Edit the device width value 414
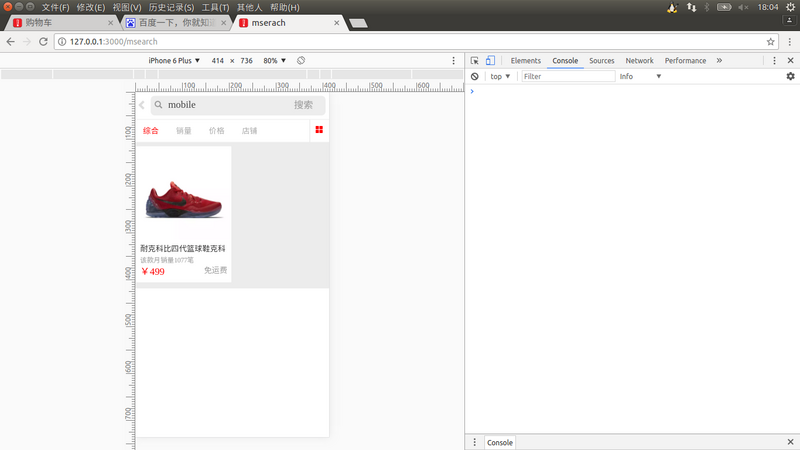 pos(218,60)
